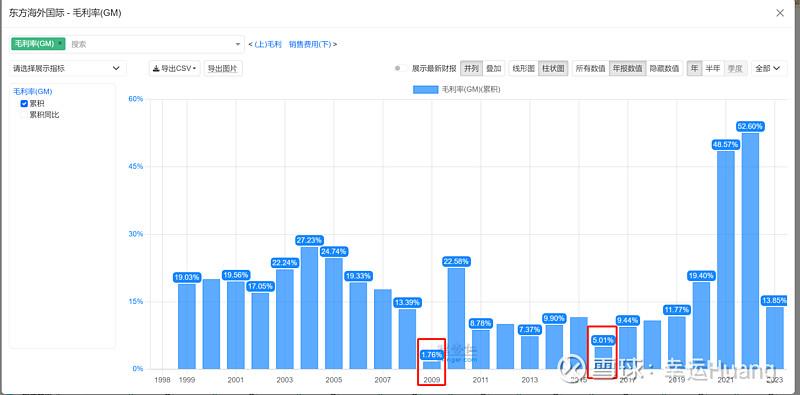Click the 2020 bar labeled 19.40%
The image size is (800, 395).
click(702, 325)
